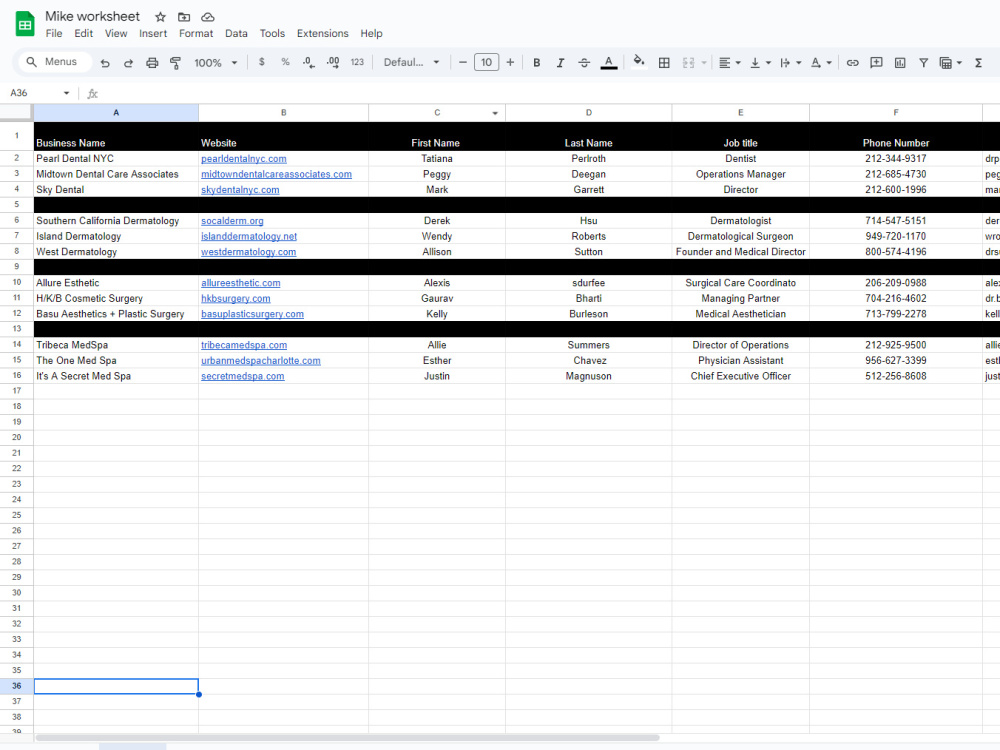This screenshot has height=750, width=1000.
Task: Open the Help menu
Action: (371, 33)
